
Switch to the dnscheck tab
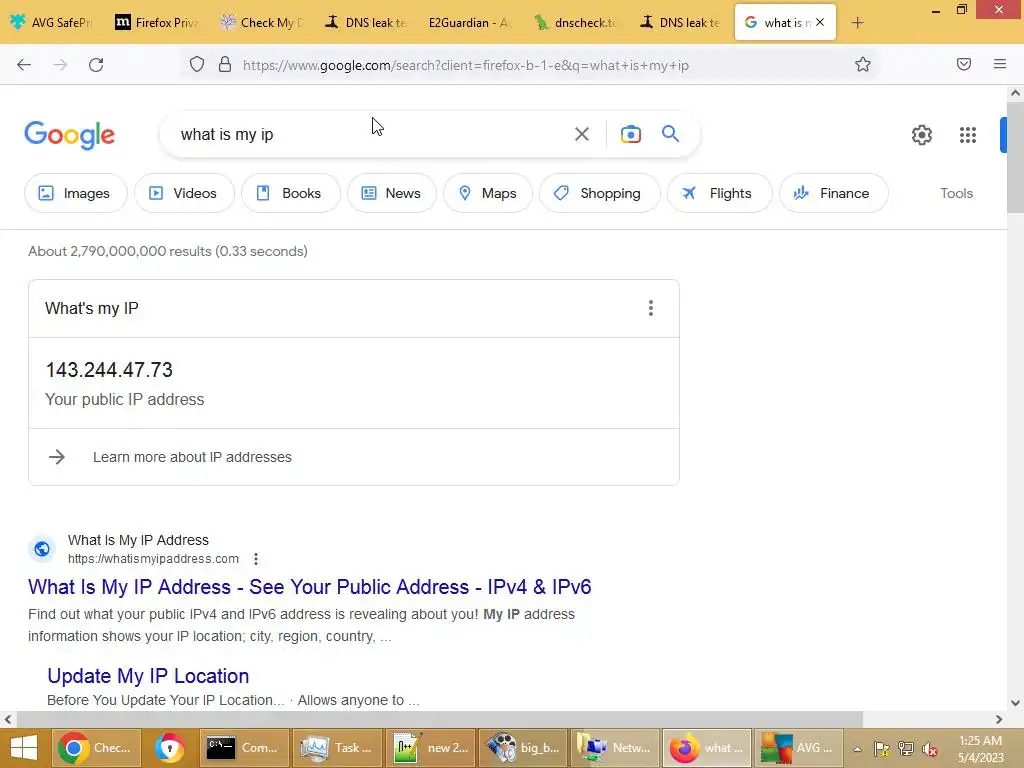576,23
